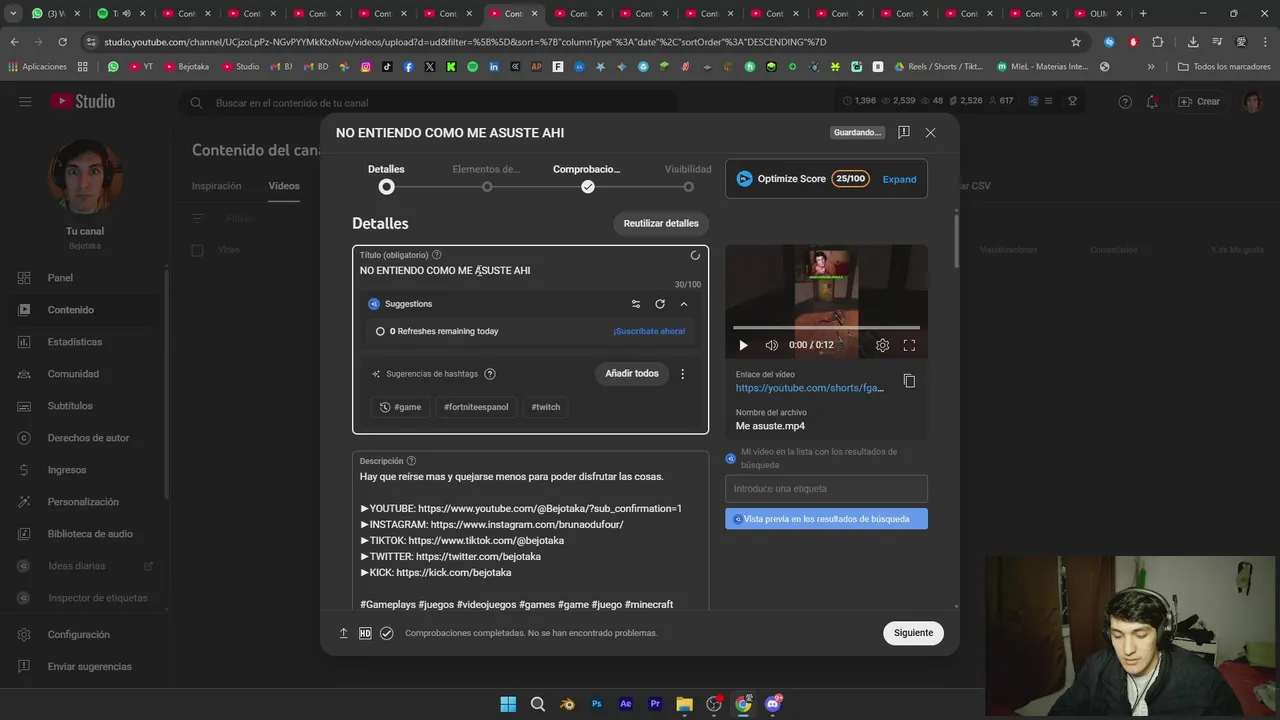Open Todos los marcadores bookmarks folder

click(1224, 67)
